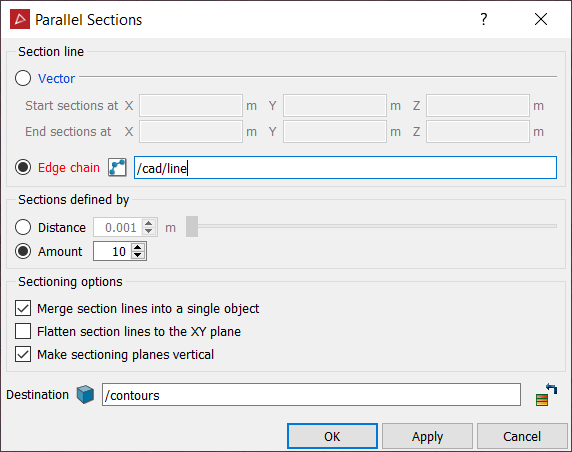Open help with the question mark button

pos(483,19)
